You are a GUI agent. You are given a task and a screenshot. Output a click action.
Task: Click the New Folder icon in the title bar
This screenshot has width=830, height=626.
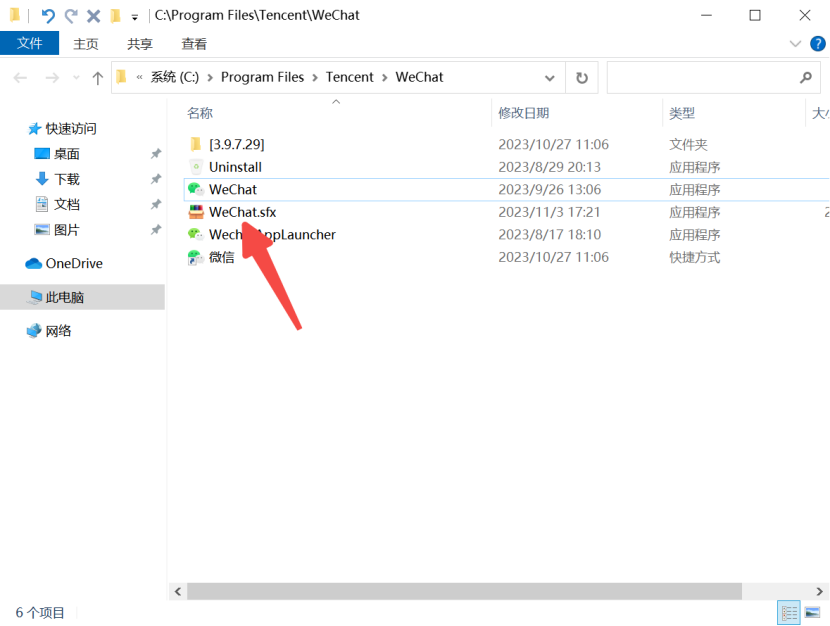click(x=115, y=16)
